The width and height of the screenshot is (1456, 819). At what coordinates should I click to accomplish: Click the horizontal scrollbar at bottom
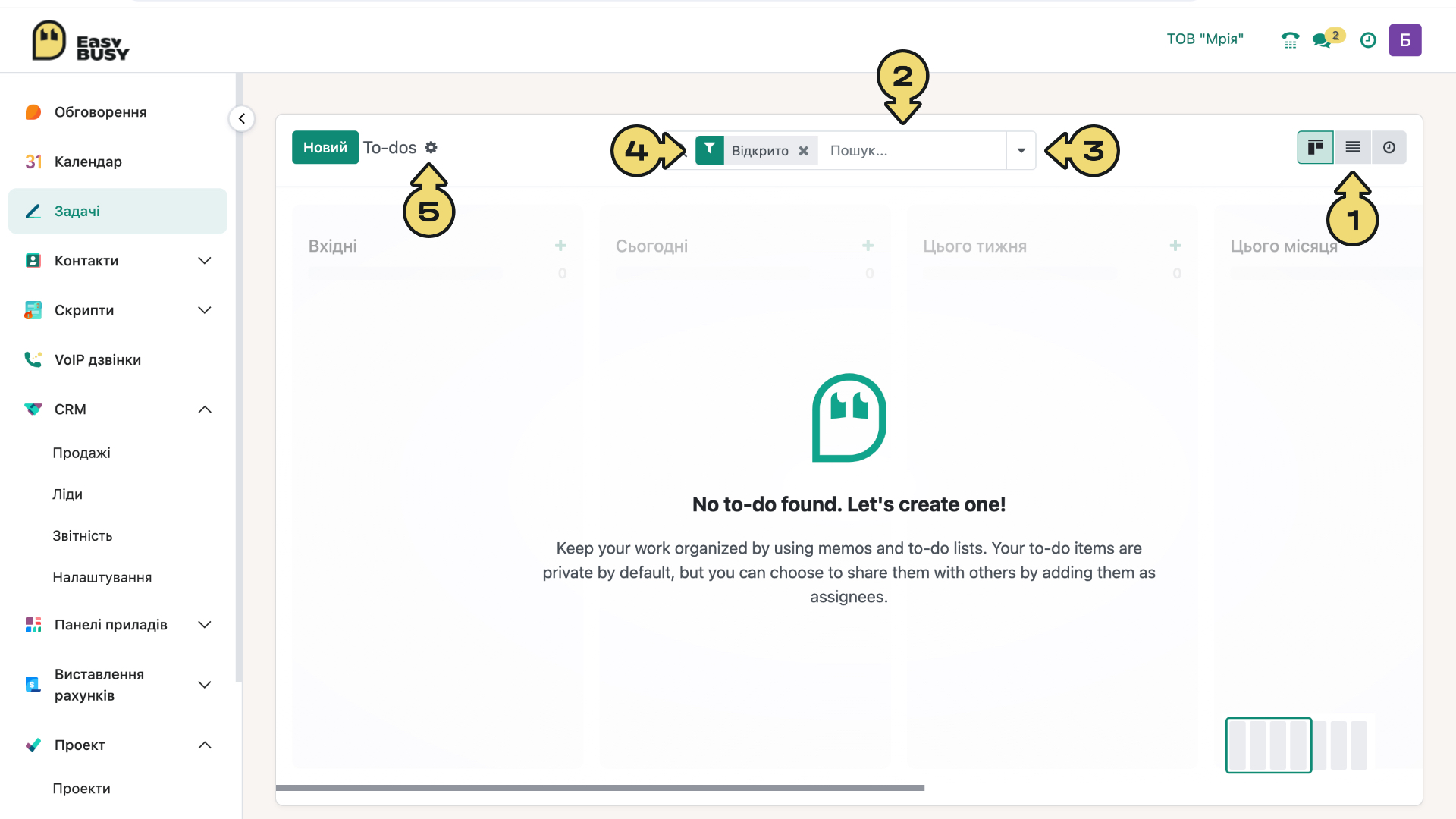pyautogui.click(x=601, y=788)
